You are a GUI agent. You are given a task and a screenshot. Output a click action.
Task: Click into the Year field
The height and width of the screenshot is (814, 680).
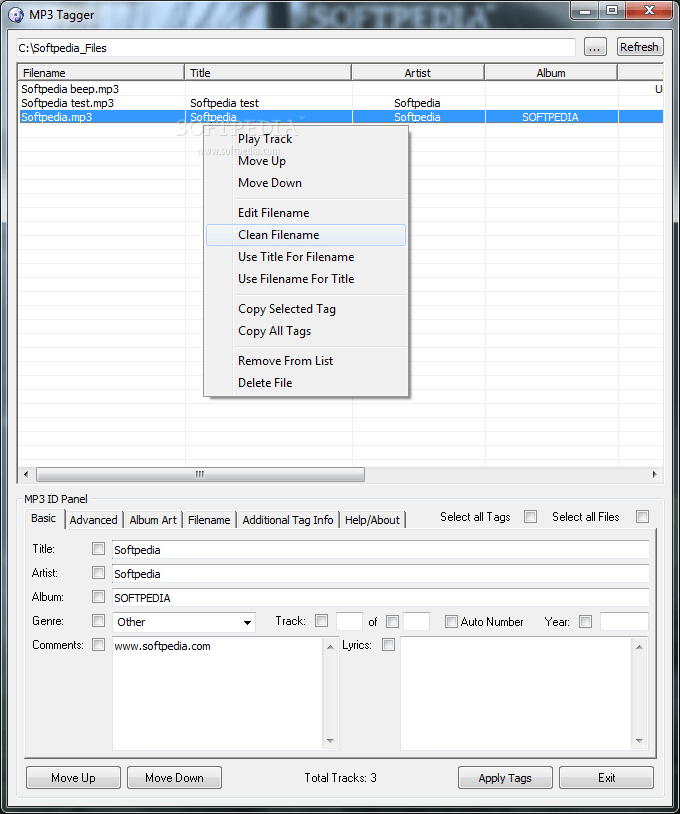tap(624, 621)
